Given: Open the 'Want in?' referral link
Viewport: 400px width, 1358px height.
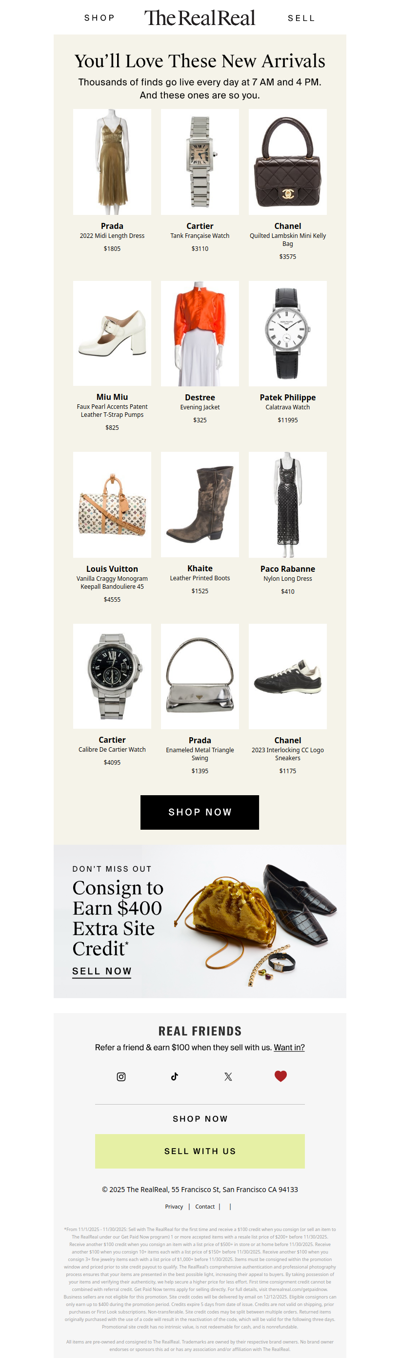Looking at the screenshot, I should pos(289,1048).
